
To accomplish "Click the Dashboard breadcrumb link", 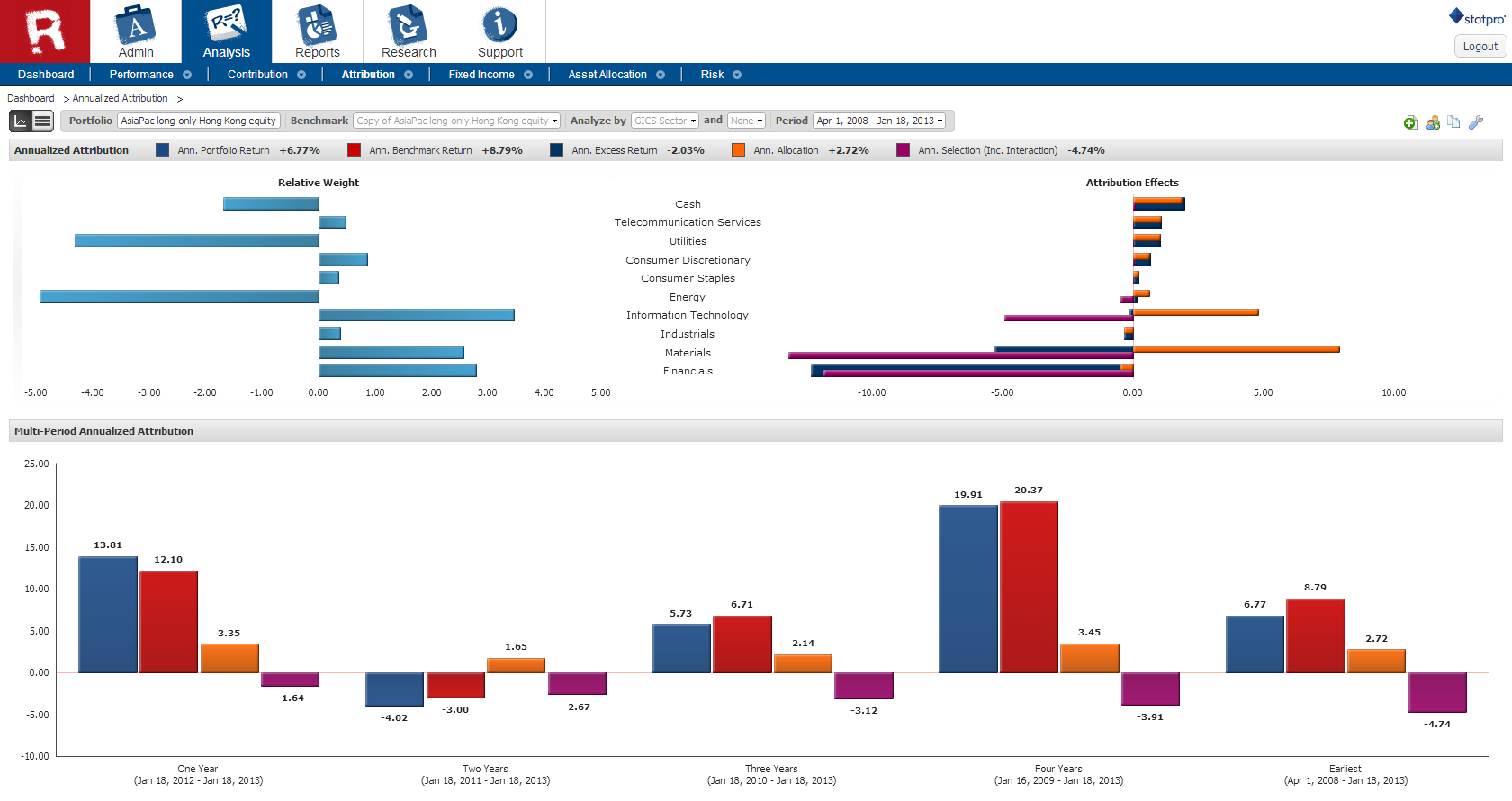I will click(x=31, y=98).
